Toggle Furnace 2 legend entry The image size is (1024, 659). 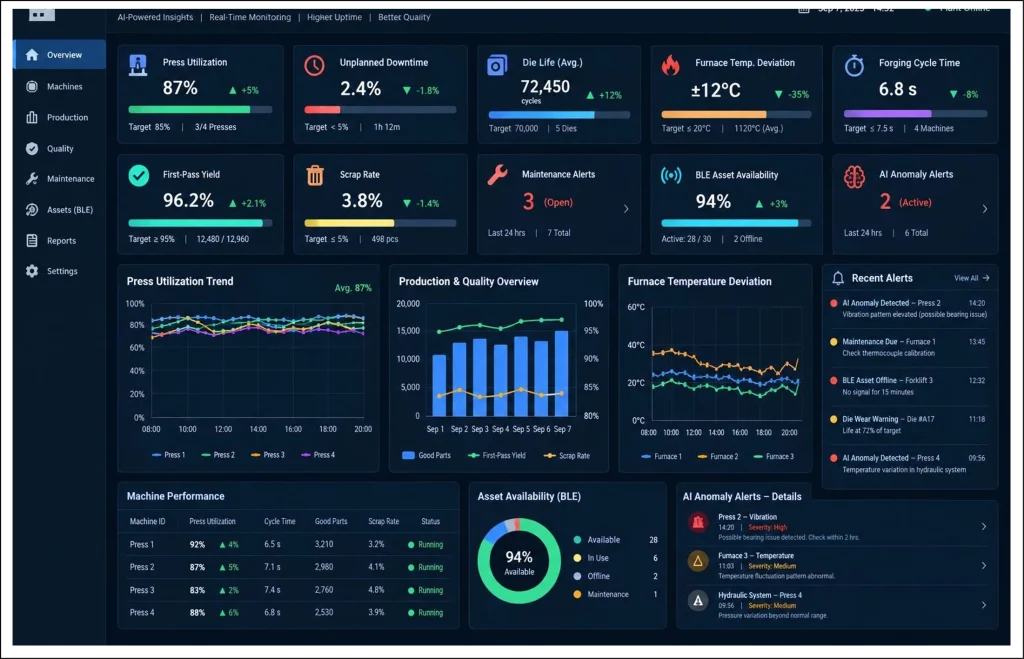[x=718, y=457]
